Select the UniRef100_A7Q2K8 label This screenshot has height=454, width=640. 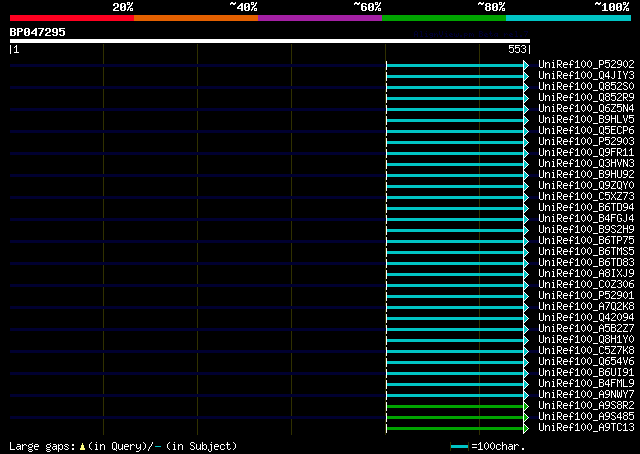586,307
